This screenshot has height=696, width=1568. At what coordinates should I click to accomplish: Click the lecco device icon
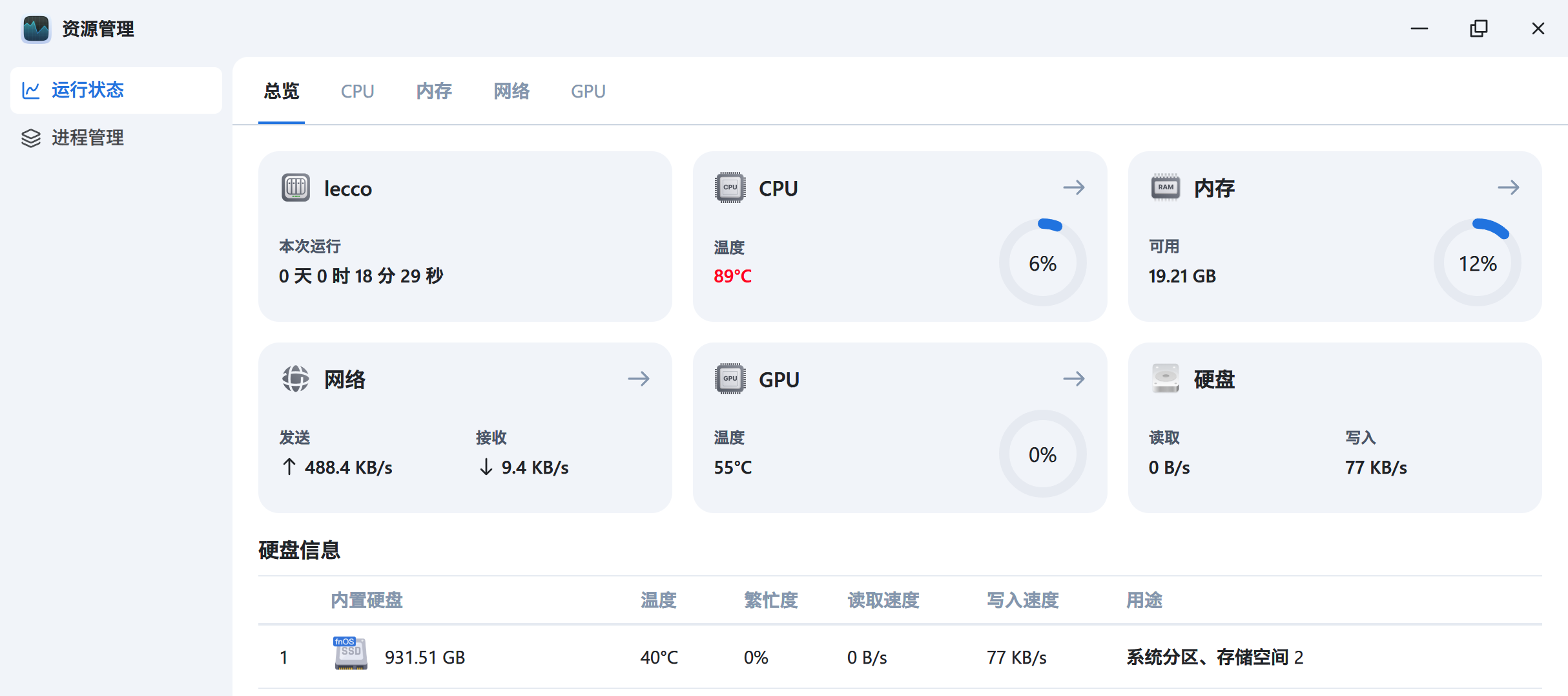[296, 188]
